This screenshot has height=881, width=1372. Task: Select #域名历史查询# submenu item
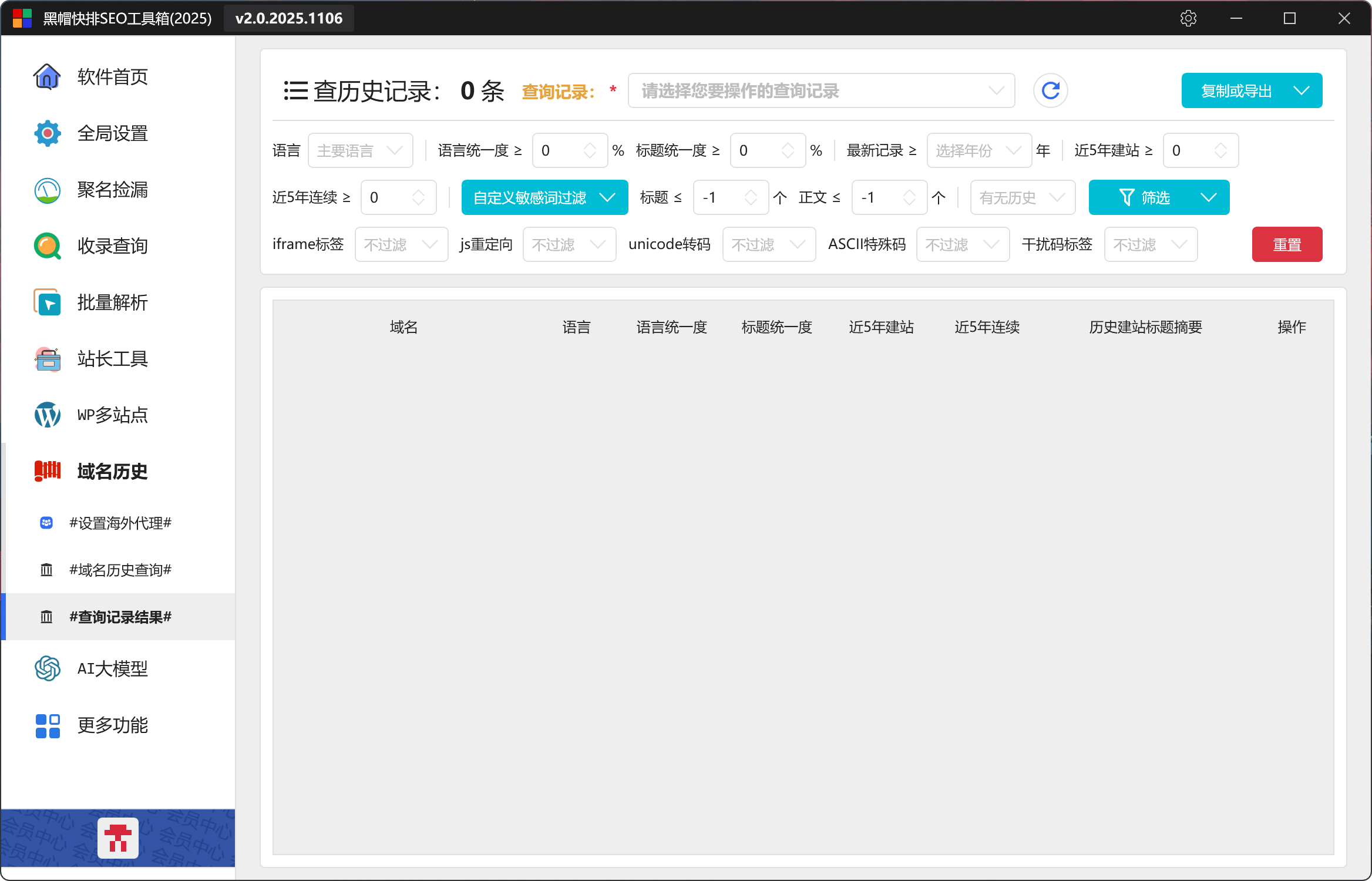120,570
